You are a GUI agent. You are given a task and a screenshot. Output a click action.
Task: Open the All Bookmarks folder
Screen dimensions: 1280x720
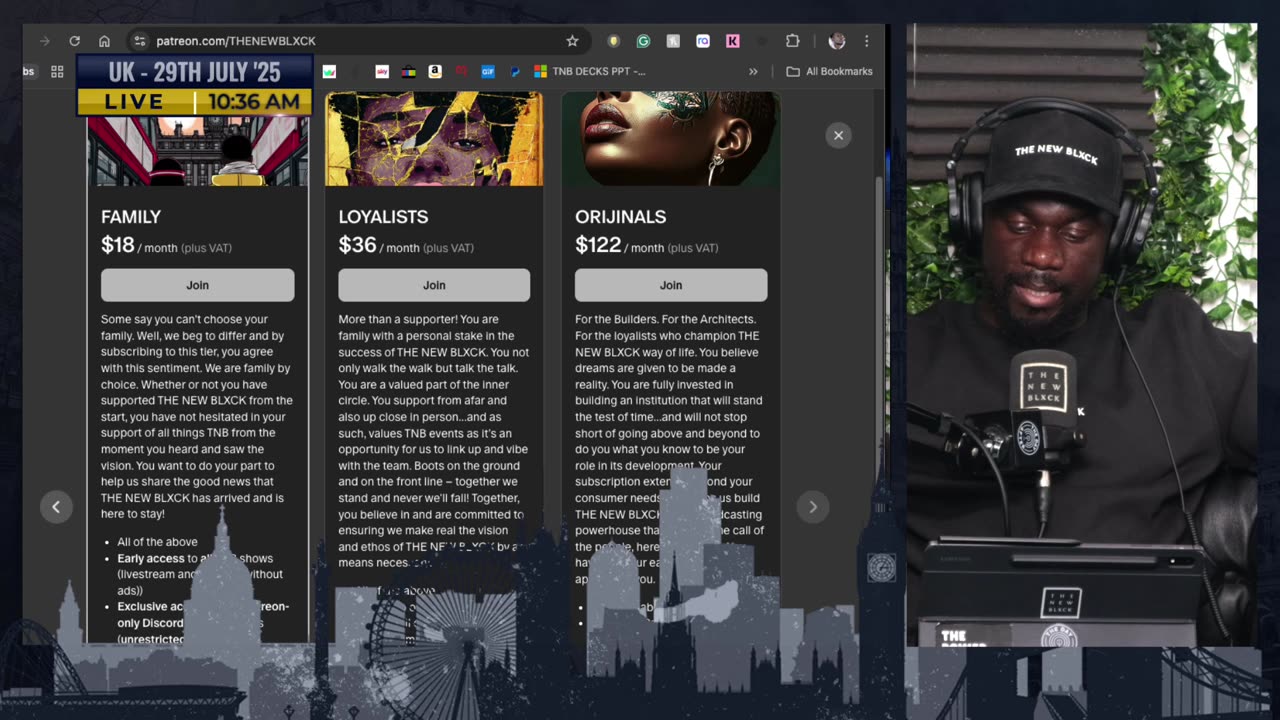829,72
